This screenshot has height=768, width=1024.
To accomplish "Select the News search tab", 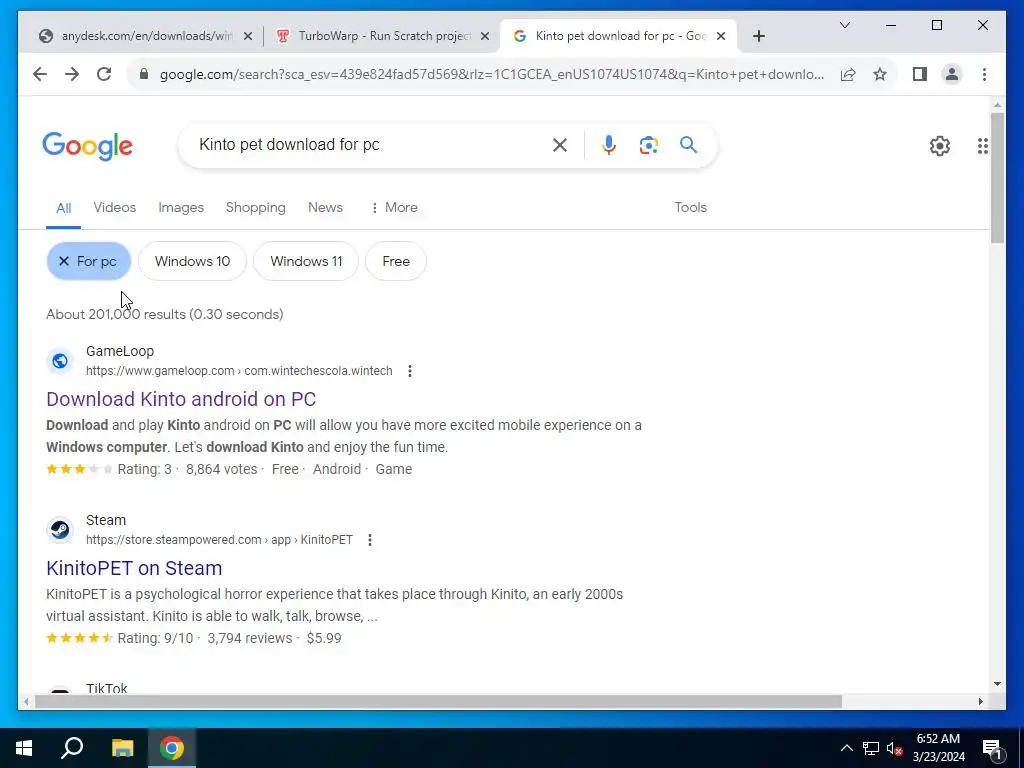I will point(325,207).
